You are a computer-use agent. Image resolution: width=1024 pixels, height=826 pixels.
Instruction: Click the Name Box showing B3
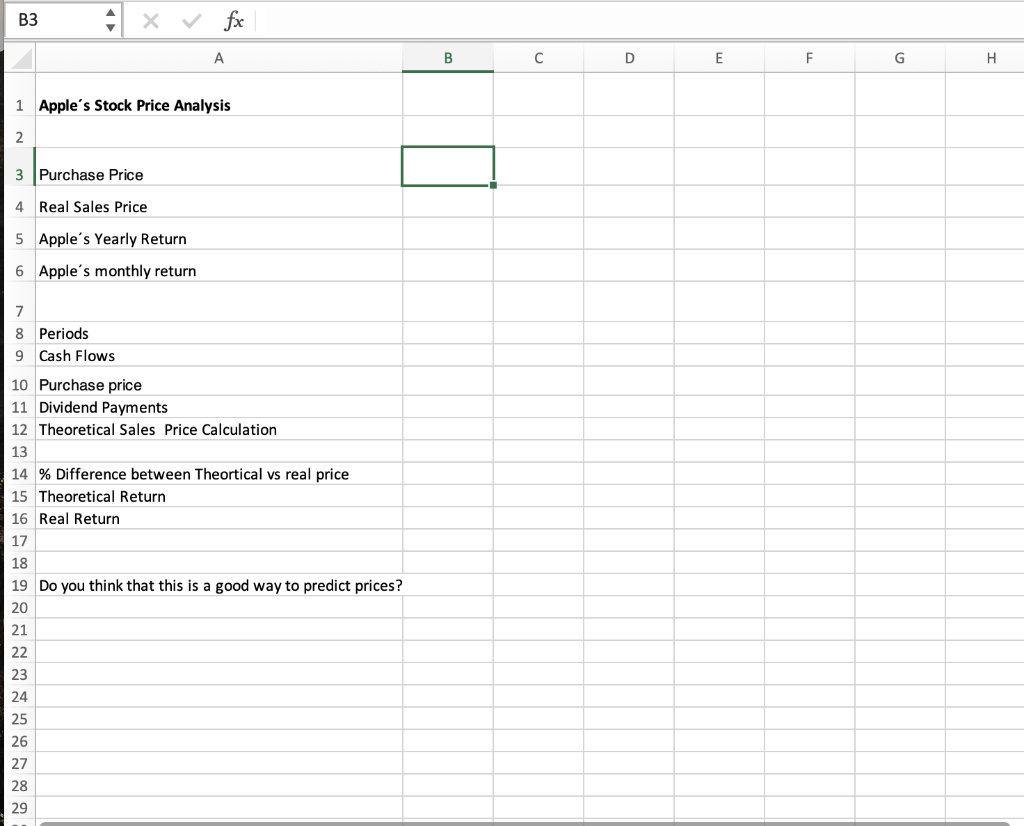(54, 20)
